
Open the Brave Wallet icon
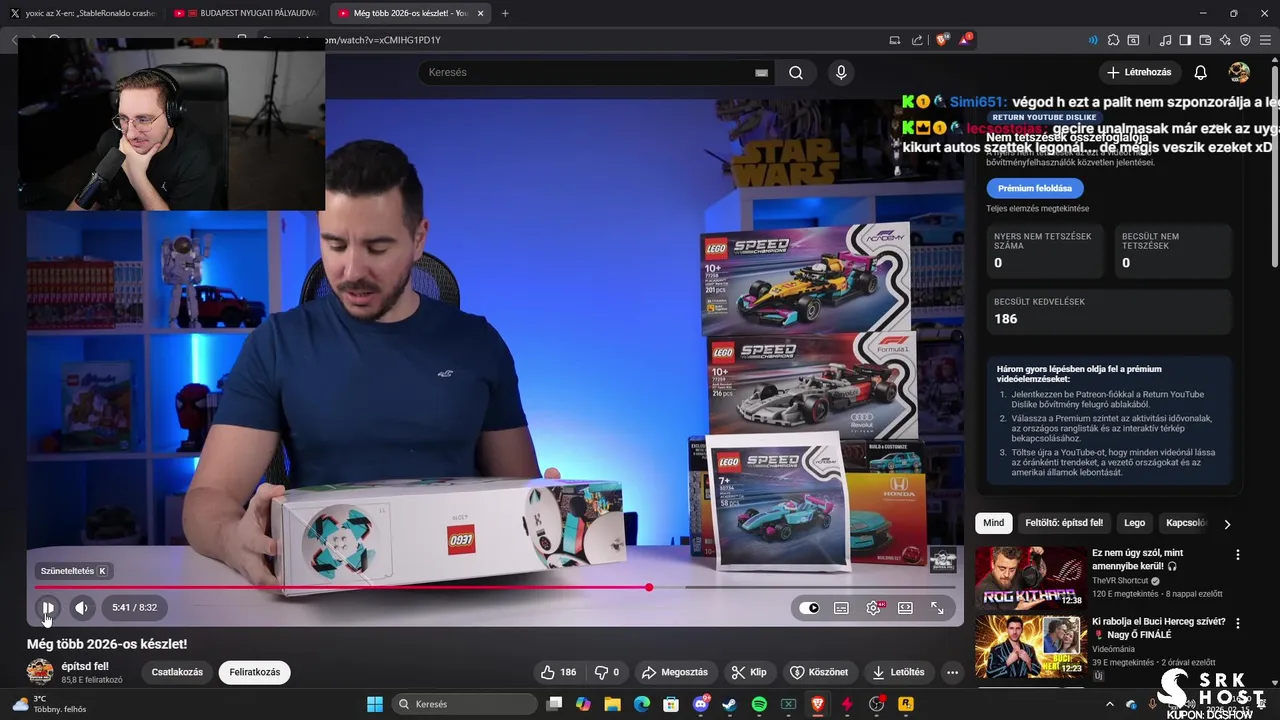tap(1205, 40)
